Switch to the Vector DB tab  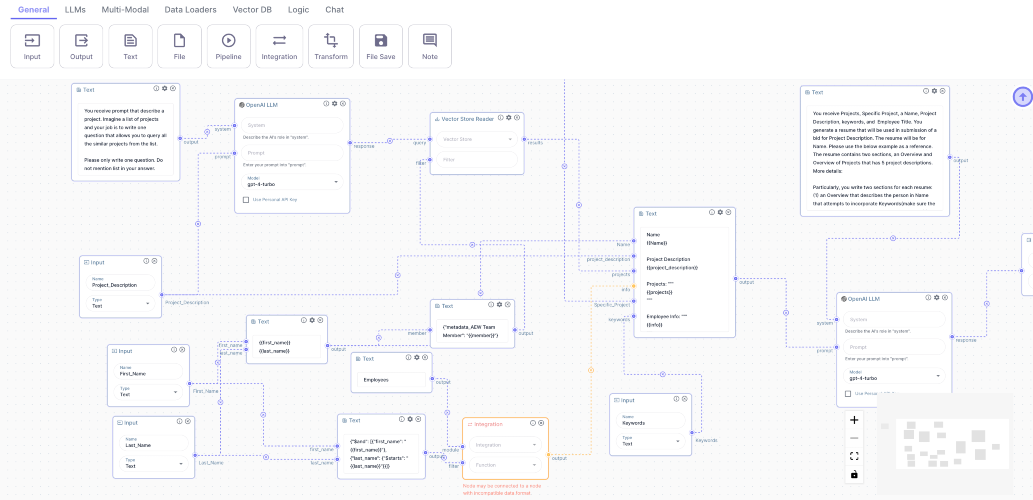[x=254, y=10]
